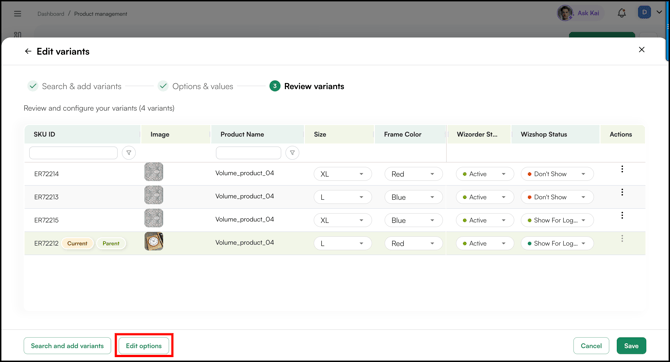Click the ER72212 clock product thumbnail

(x=154, y=241)
